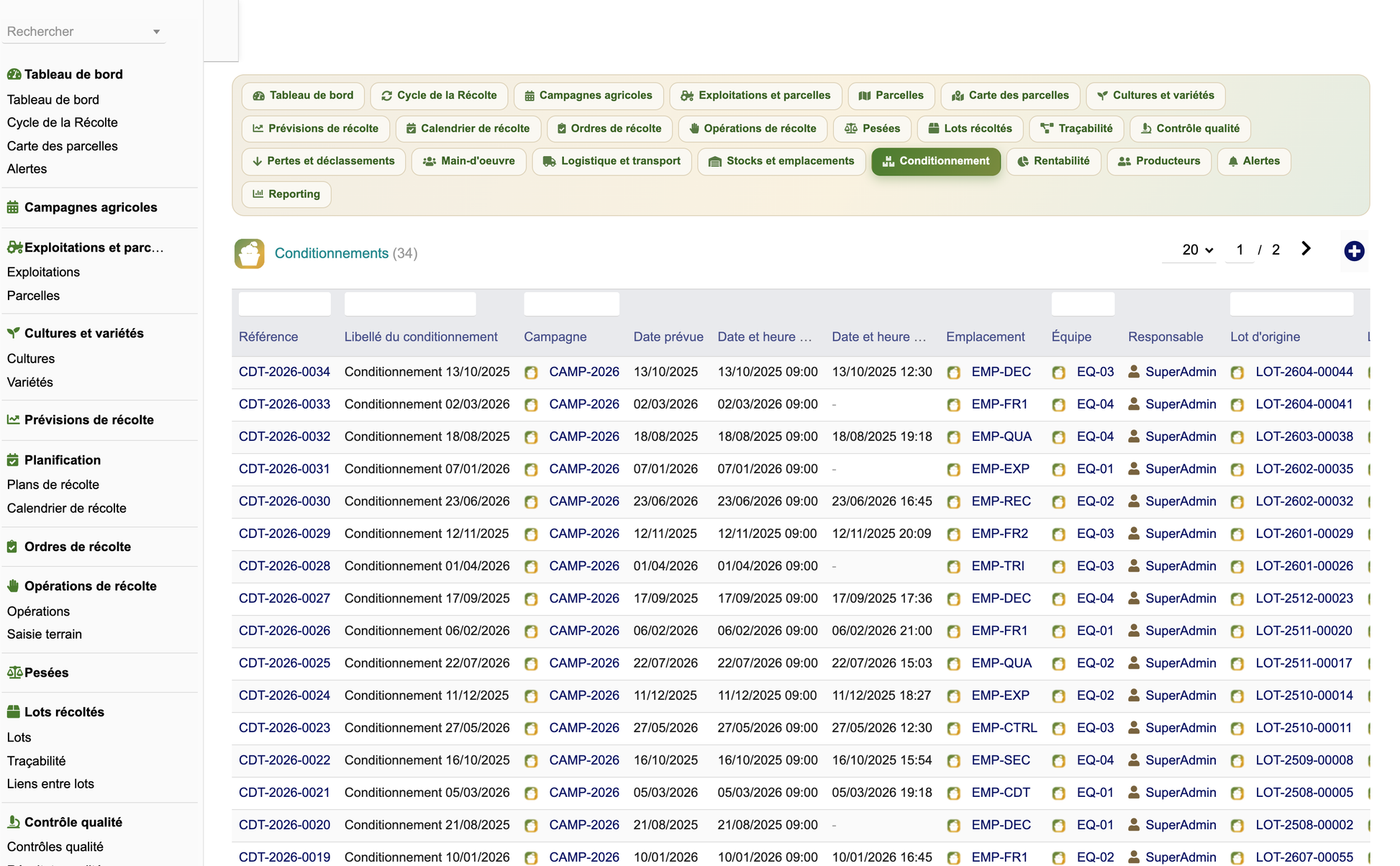Open the Conditionnement tab

(x=935, y=161)
